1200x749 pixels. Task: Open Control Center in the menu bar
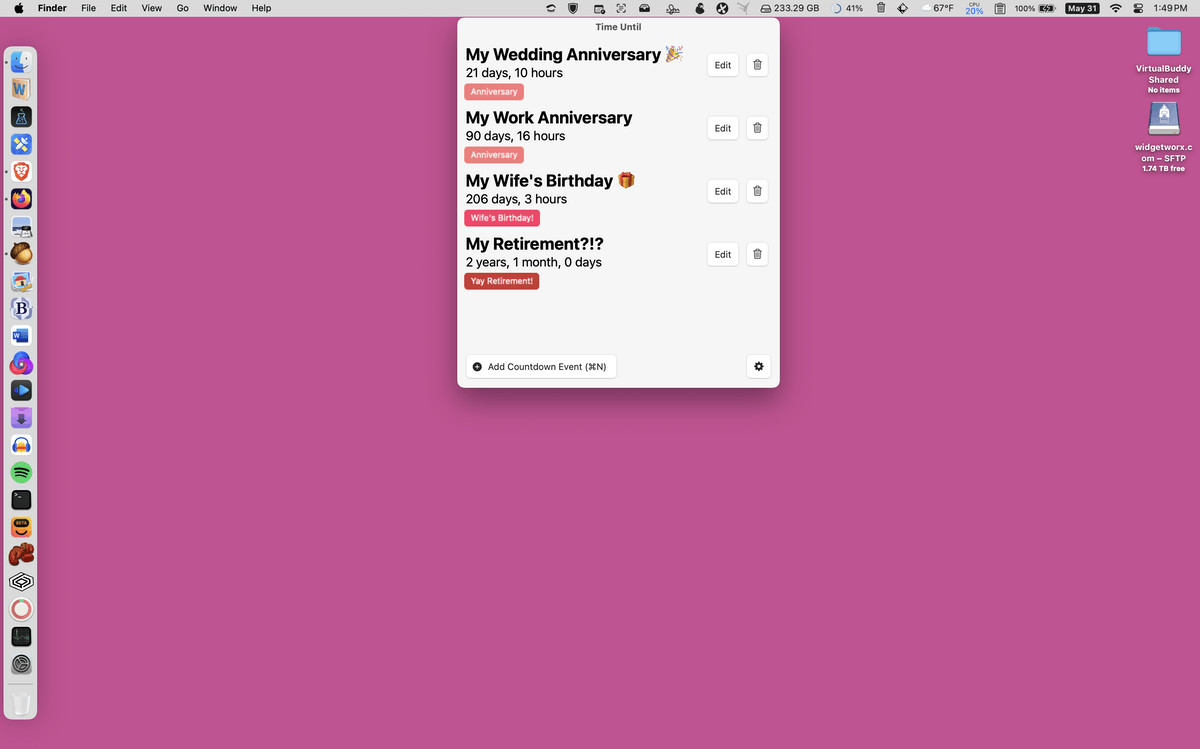point(1138,8)
